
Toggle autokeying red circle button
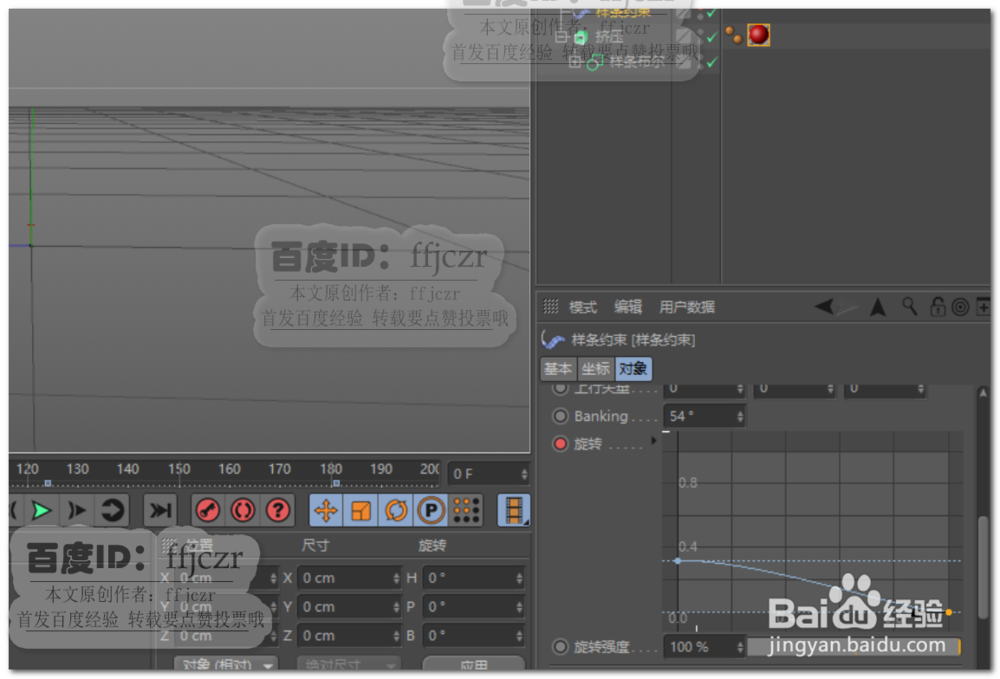[243, 511]
